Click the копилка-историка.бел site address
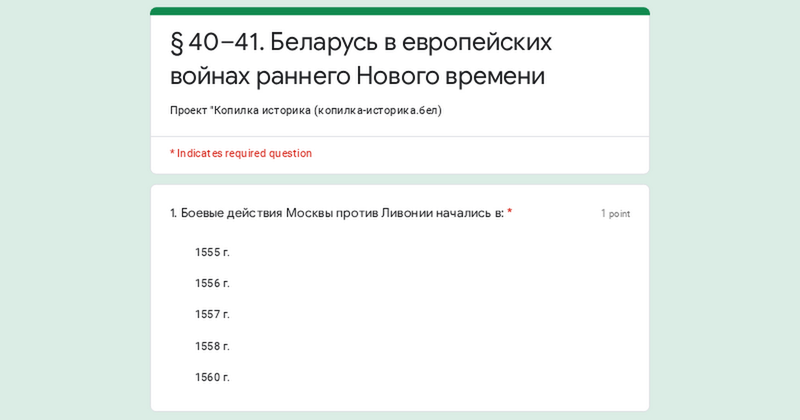The width and height of the screenshot is (800, 420). pos(377,110)
